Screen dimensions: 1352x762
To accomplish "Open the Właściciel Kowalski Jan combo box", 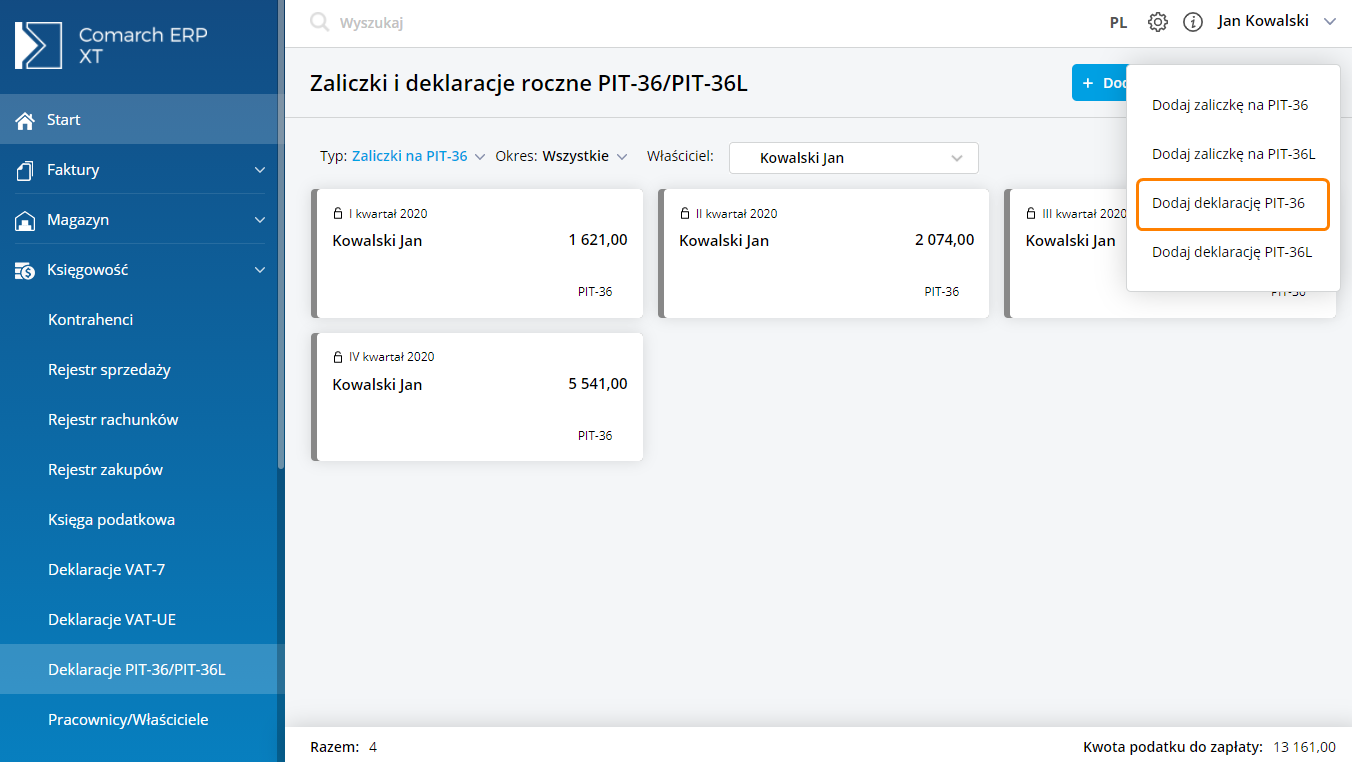I will [x=853, y=158].
